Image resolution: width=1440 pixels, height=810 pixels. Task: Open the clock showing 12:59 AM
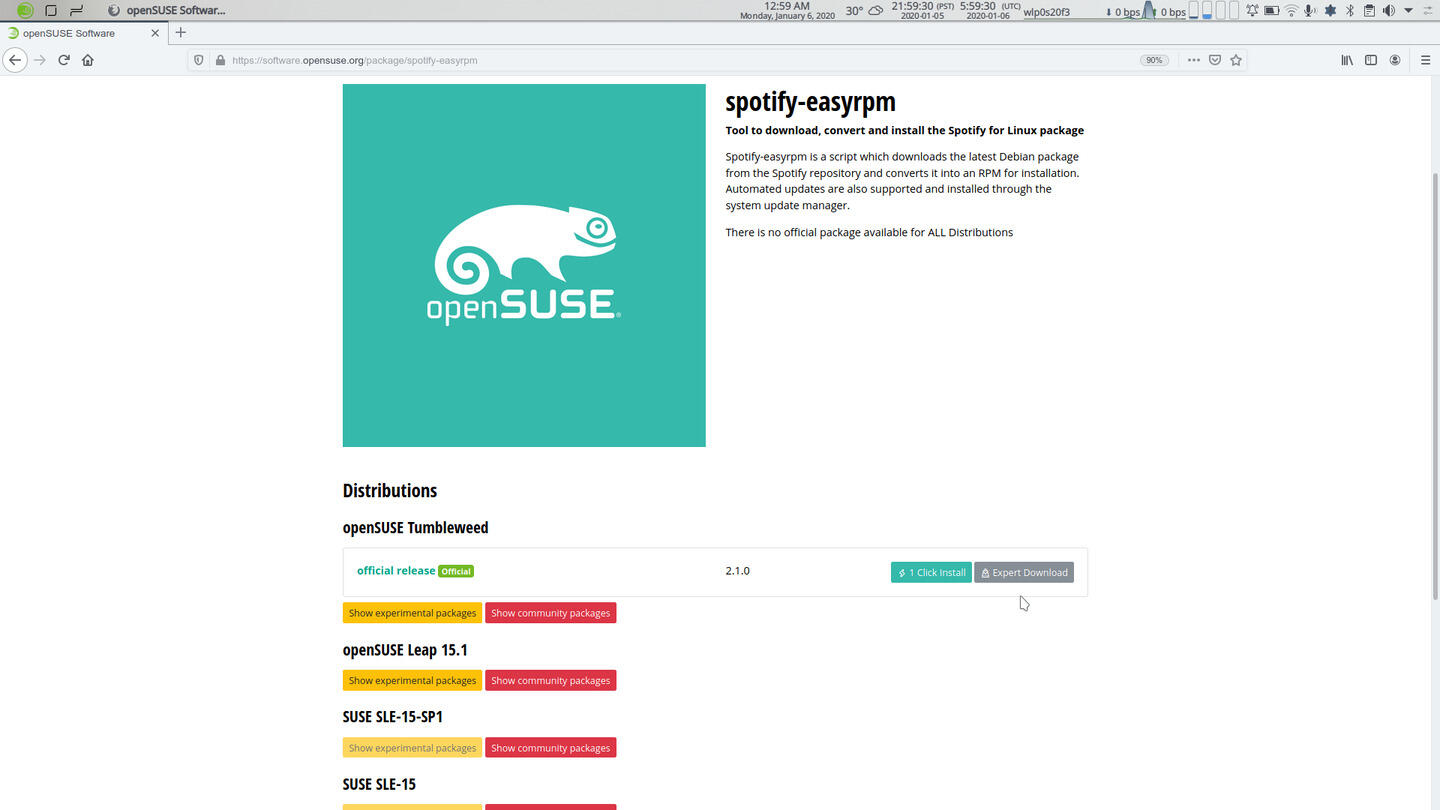pyautogui.click(x=787, y=10)
